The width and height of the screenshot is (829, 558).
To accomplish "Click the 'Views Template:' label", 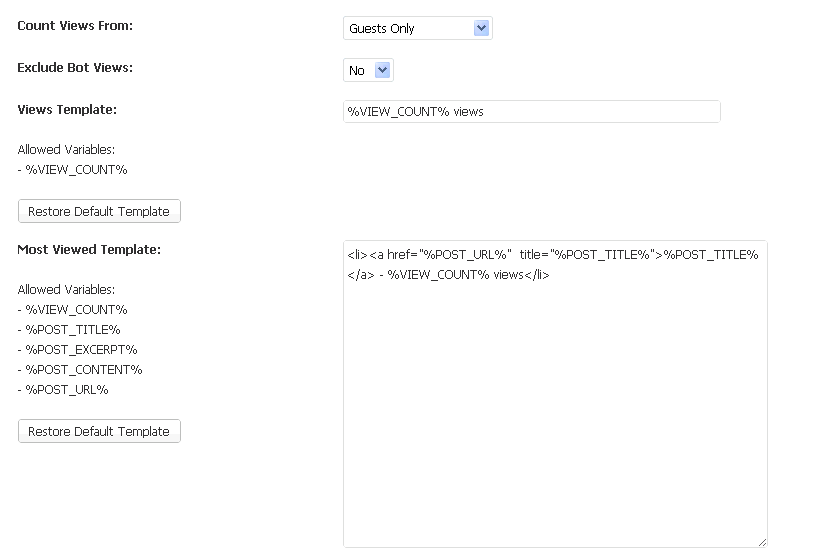I will click(x=67, y=109).
